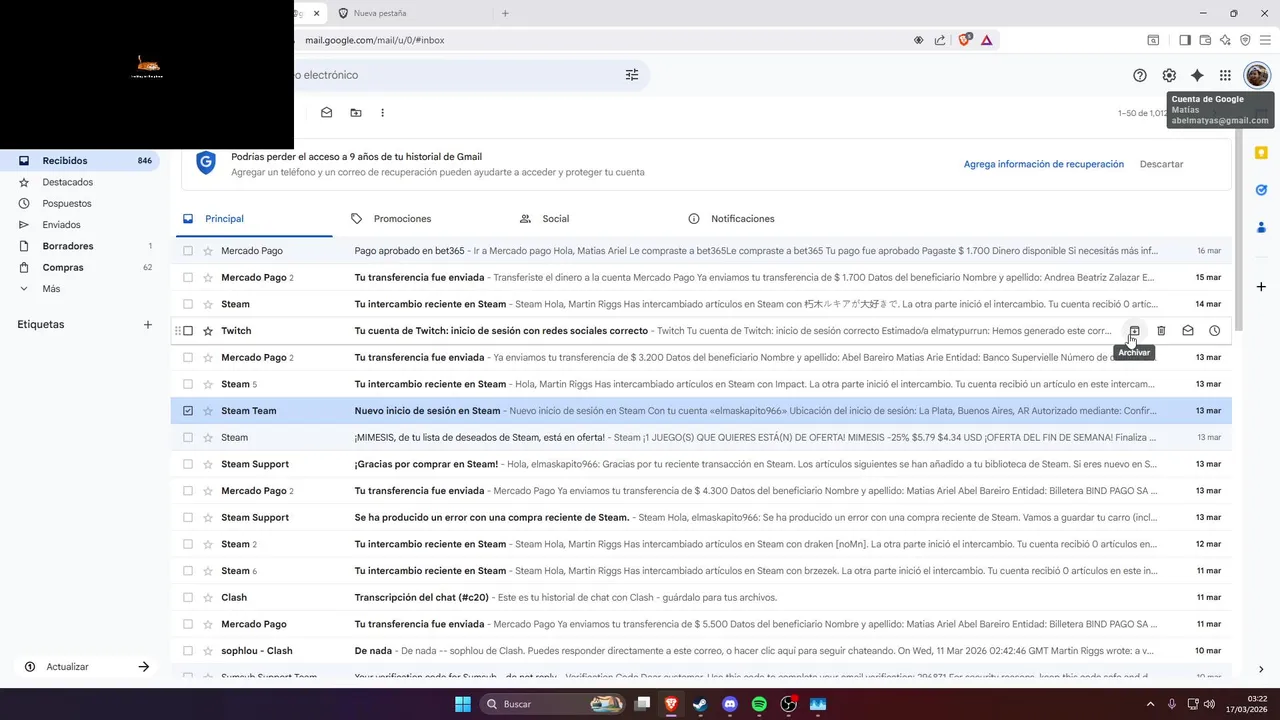Show side panel toggle arrow
The width and height of the screenshot is (1280, 720).
coord(1260,669)
